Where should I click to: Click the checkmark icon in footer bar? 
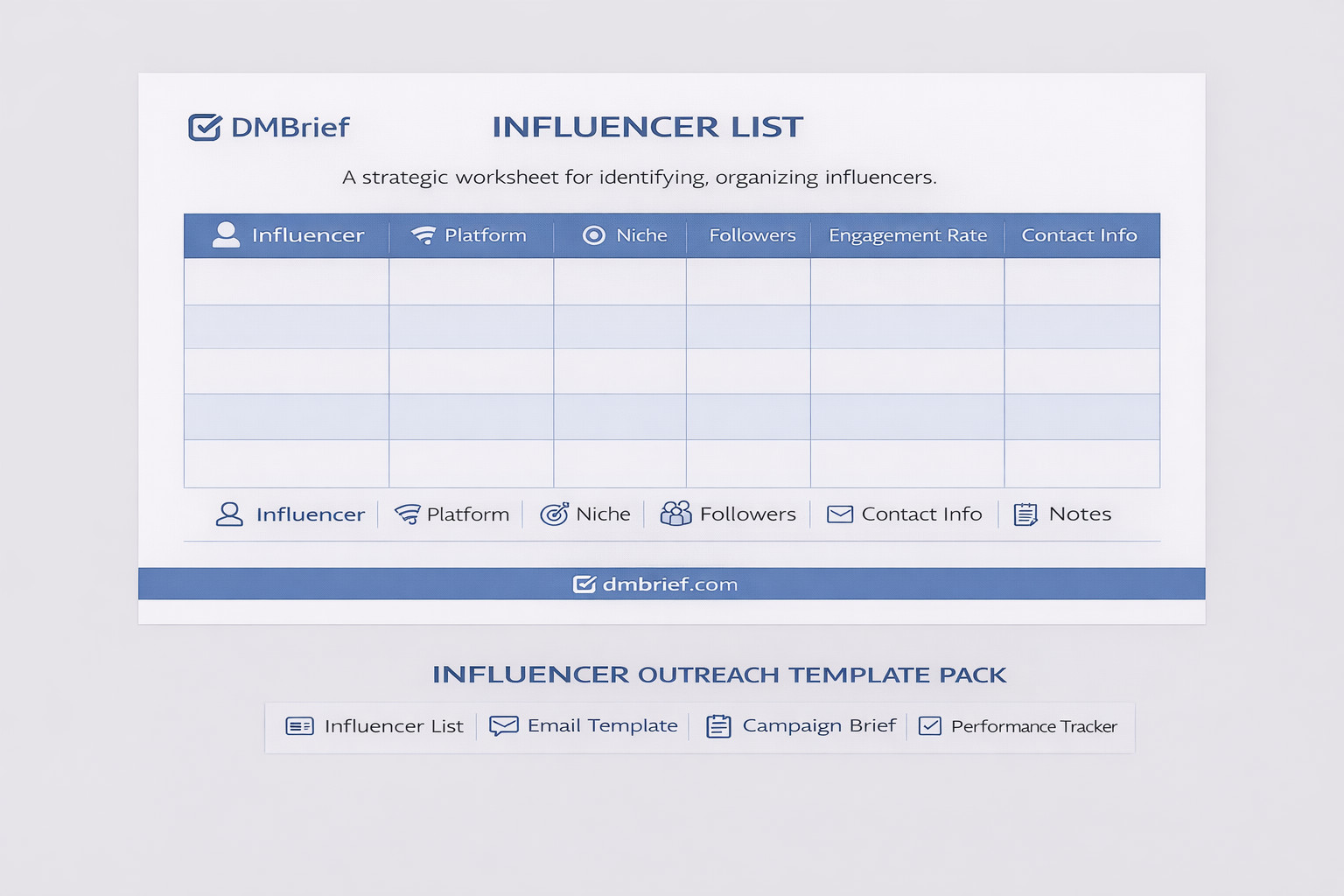click(x=584, y=584)
